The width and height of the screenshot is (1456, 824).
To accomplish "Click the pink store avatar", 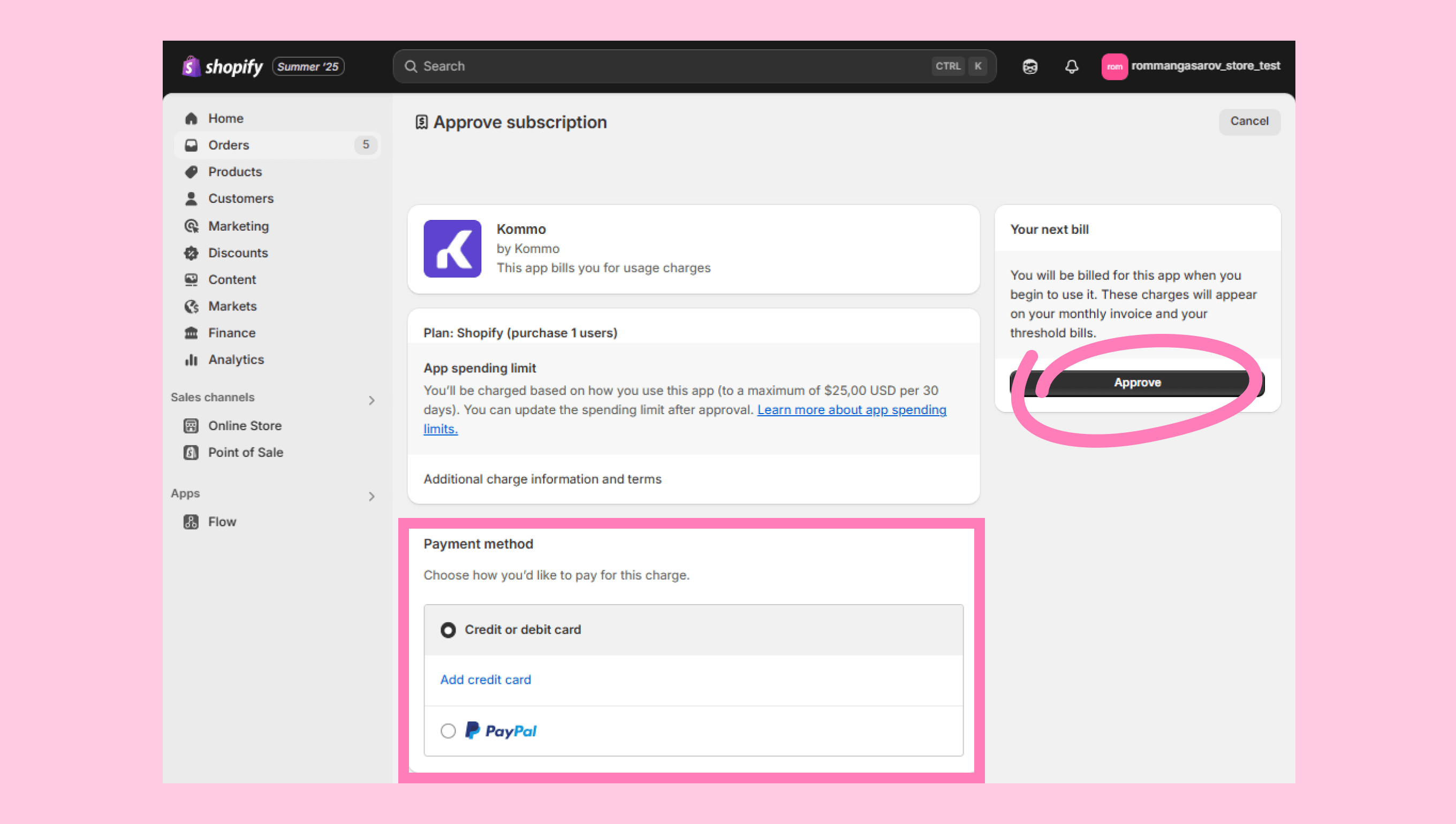I will 1114,67.
